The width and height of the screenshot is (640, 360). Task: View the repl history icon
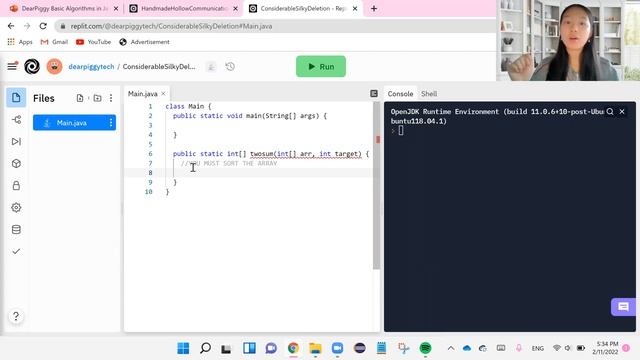(x=230, y=67)
